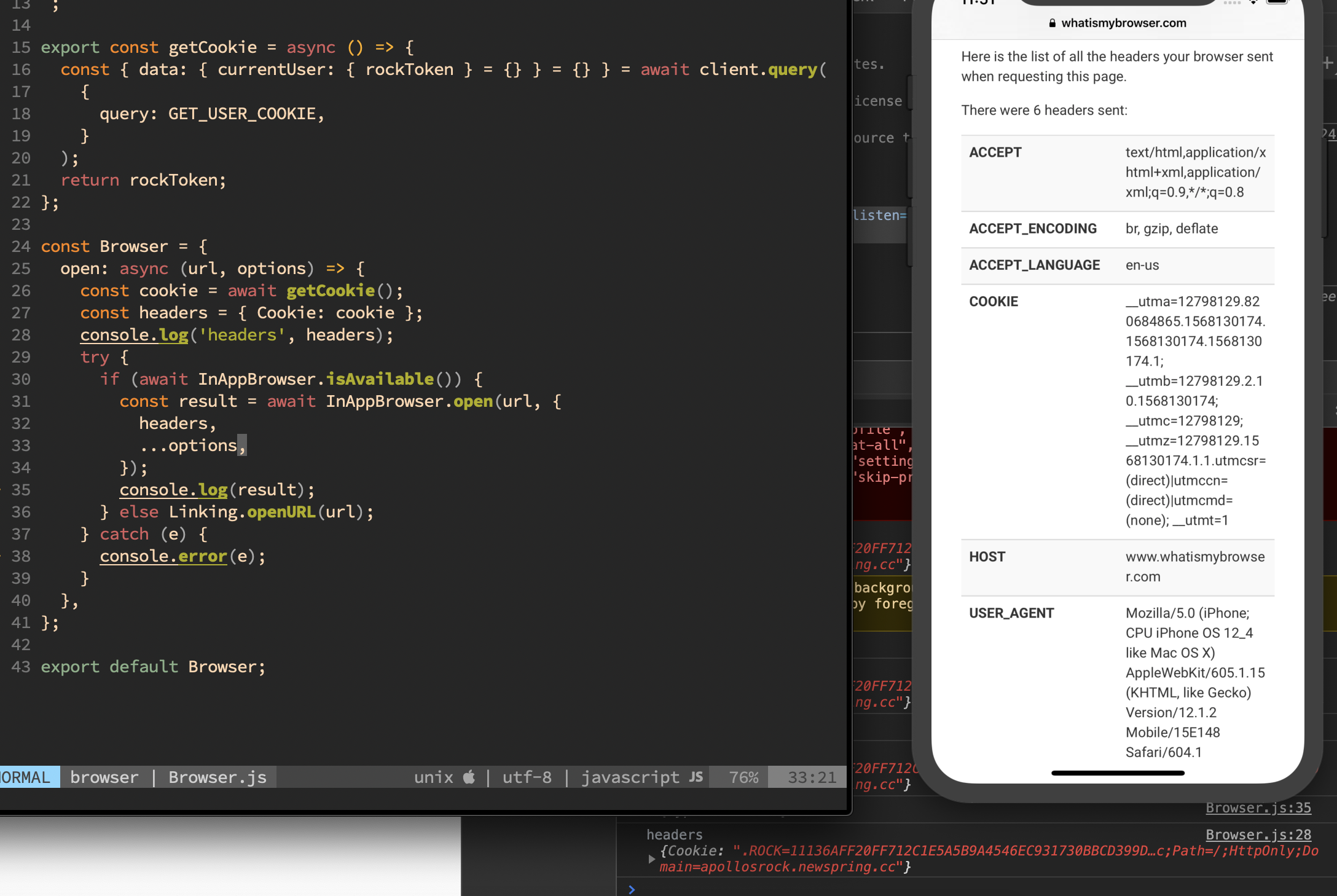
Task: Click the Apple logo in the Vim statusline
Action: [x=469, y=777]
